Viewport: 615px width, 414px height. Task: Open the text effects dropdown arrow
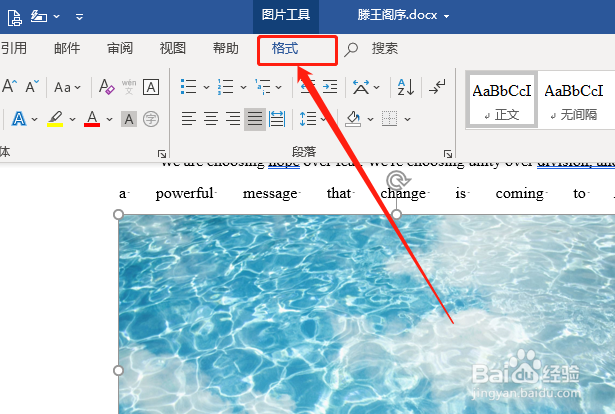pyautogui.click(x=35, y=119)
